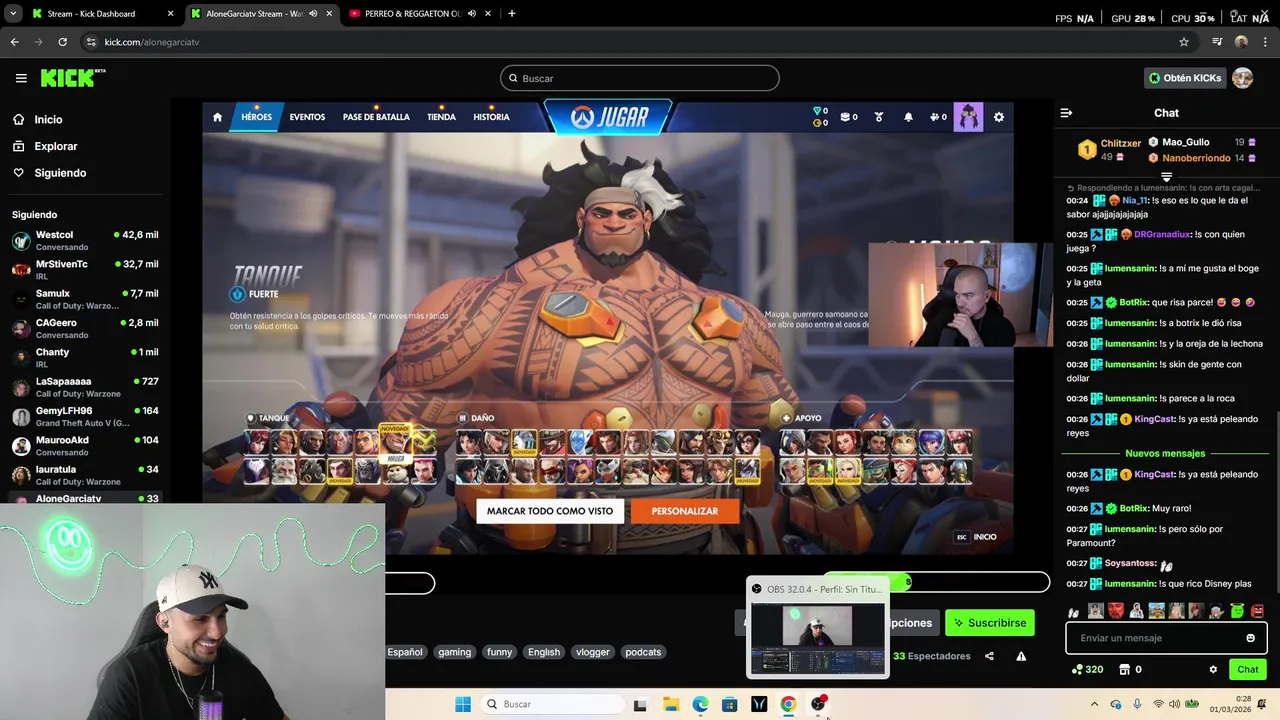Click the Español tag

coord(405,652)
